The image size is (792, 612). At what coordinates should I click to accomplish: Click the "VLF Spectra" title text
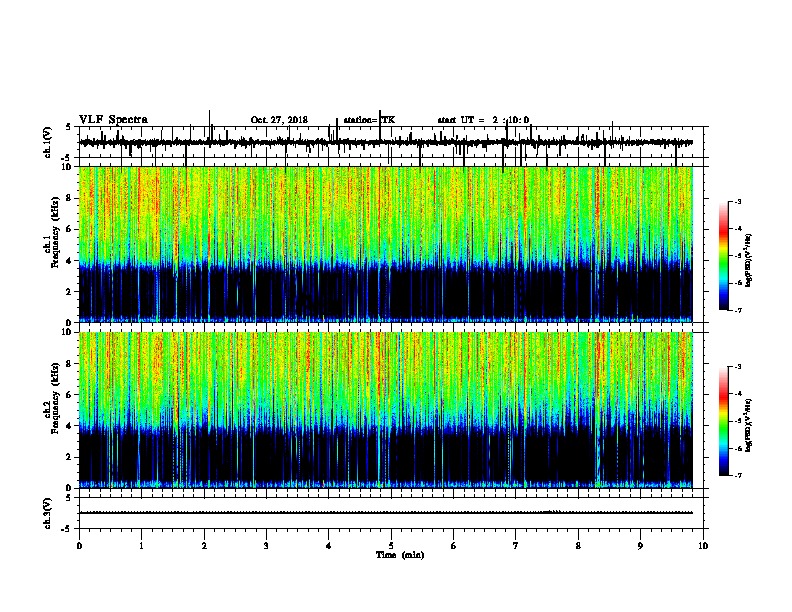point(113,120)
